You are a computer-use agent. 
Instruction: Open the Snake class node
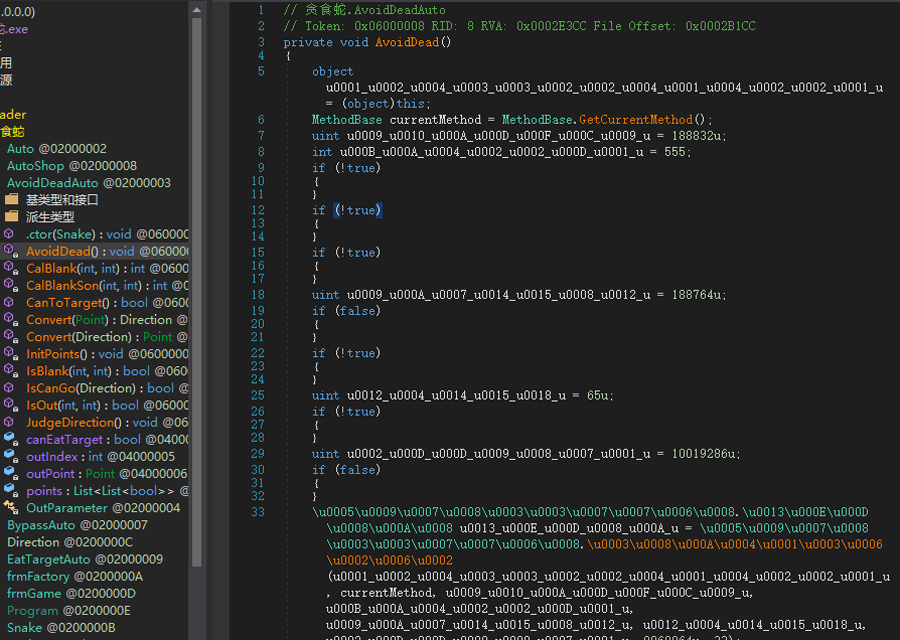61,628
